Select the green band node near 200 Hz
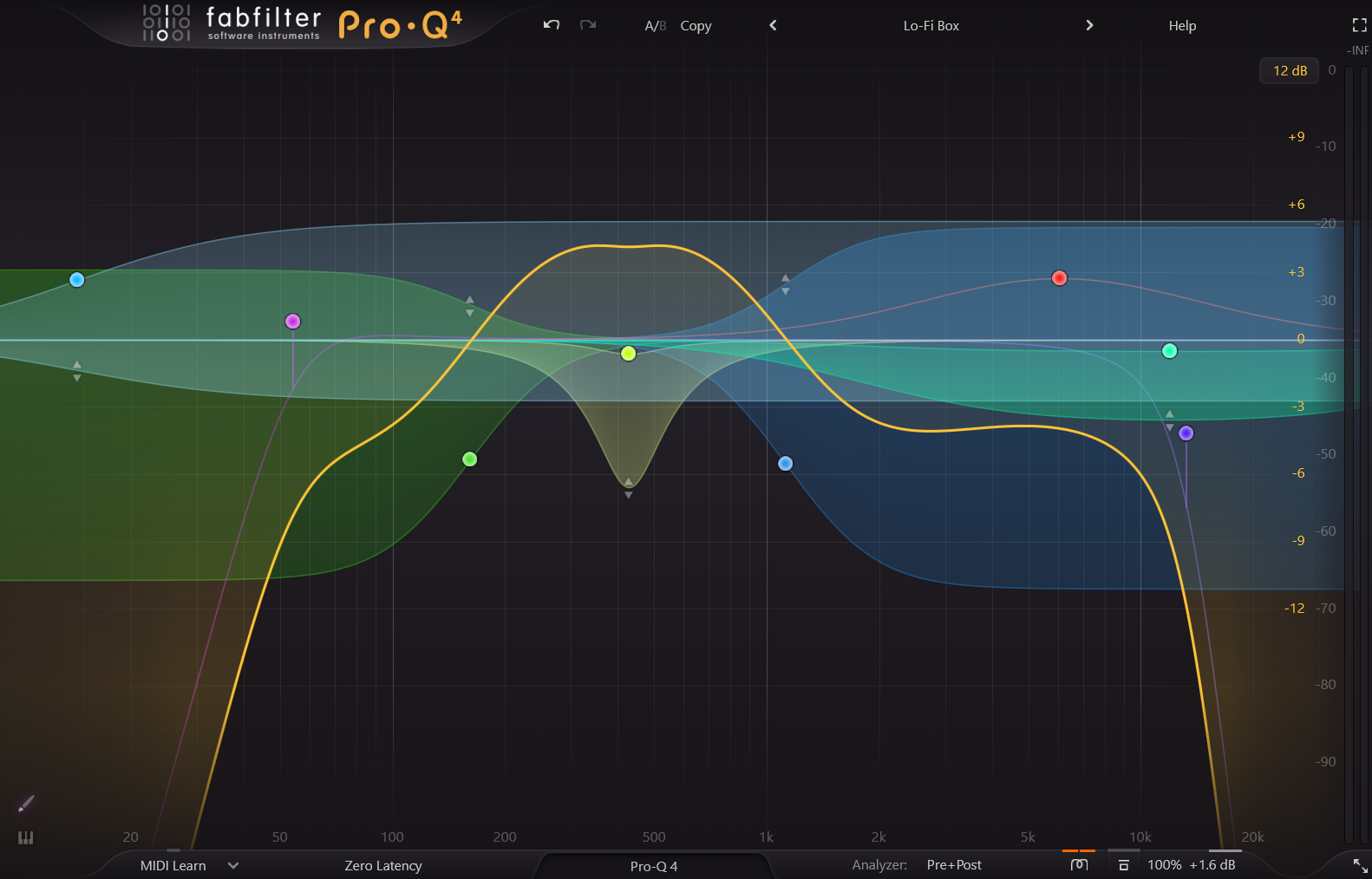 tap(470, 459)
